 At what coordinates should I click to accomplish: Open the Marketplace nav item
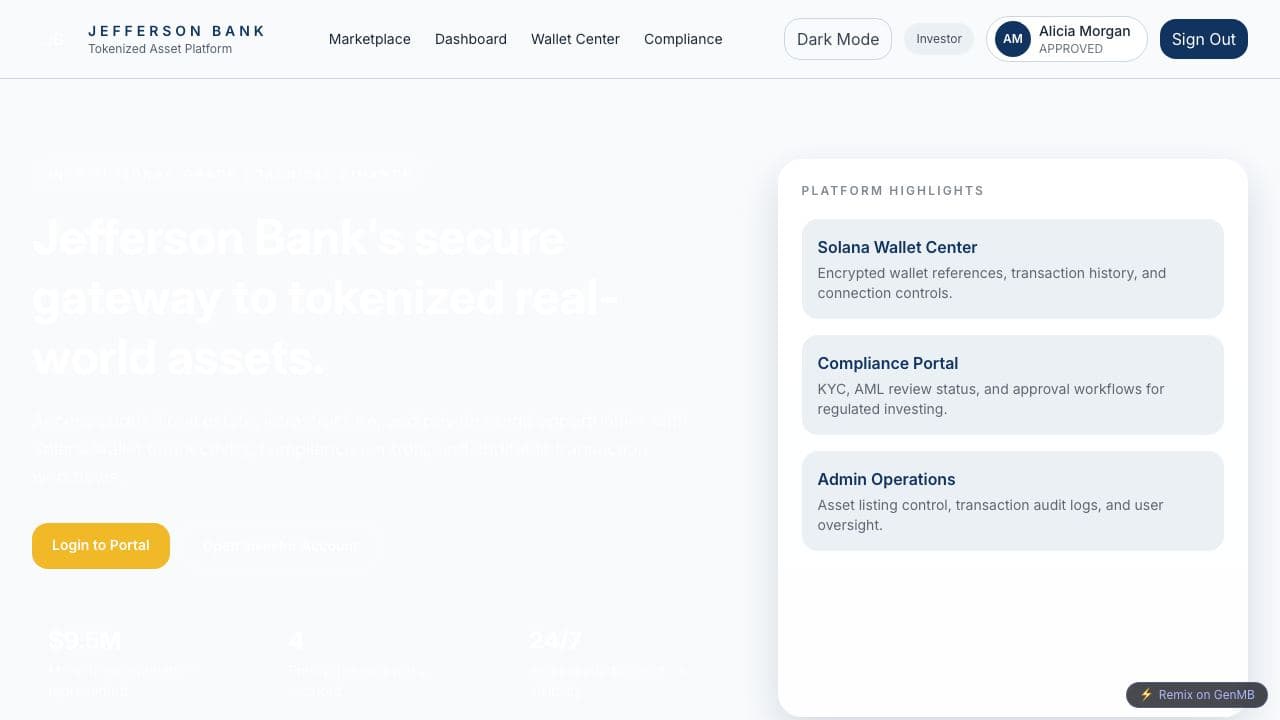click(x=370, y=39)
